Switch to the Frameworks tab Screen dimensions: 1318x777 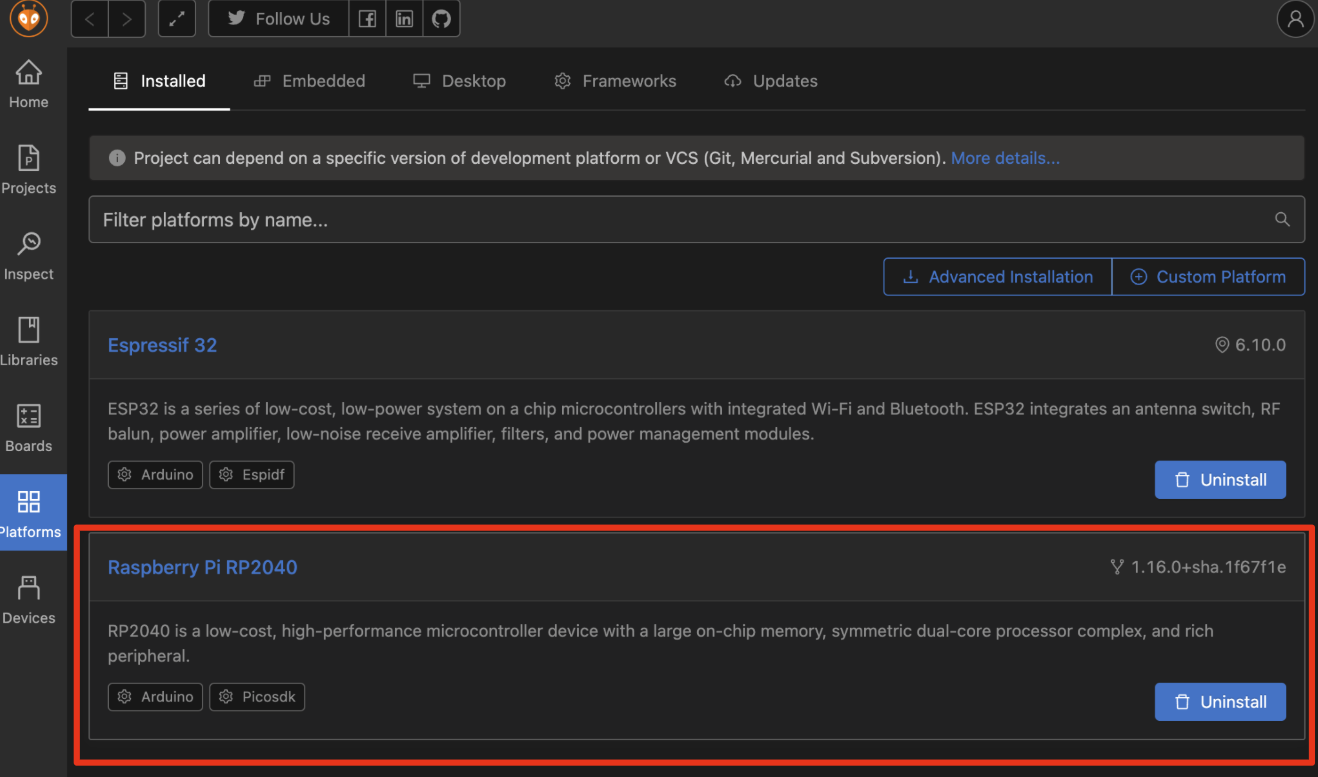615,81
